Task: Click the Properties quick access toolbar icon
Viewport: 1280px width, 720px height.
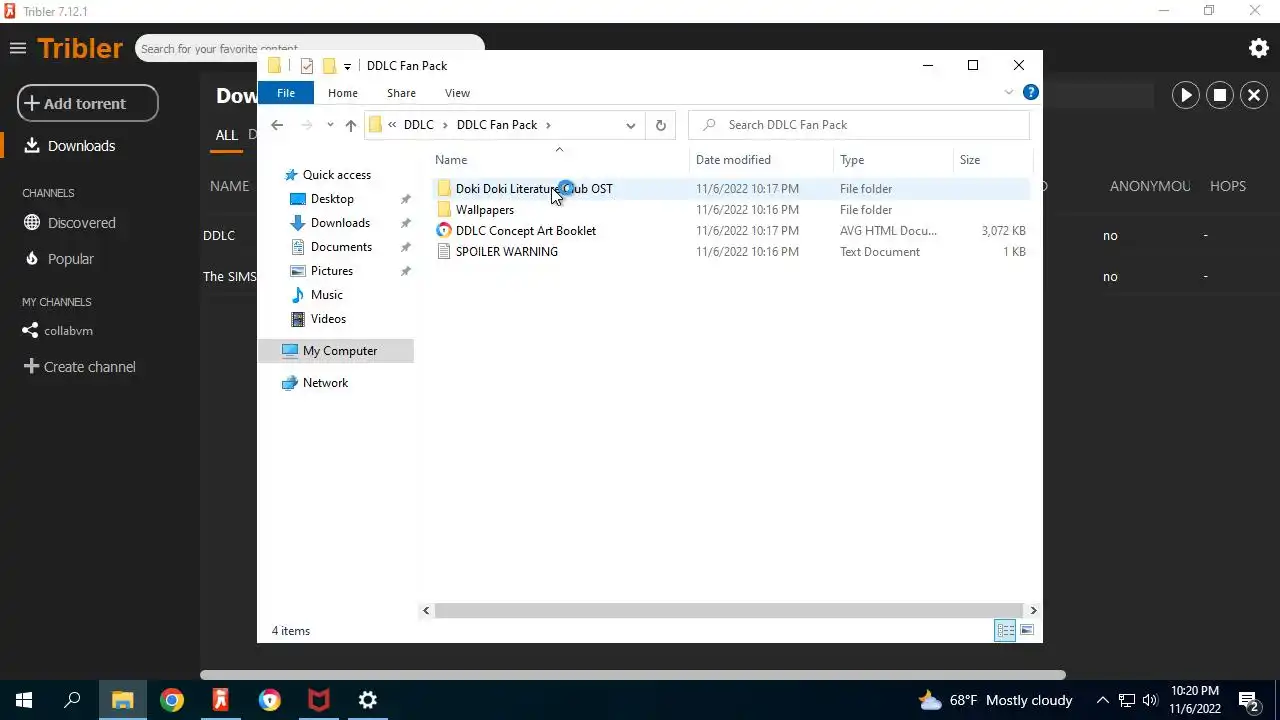Action: pyautogui.click(x=307, y=66)
